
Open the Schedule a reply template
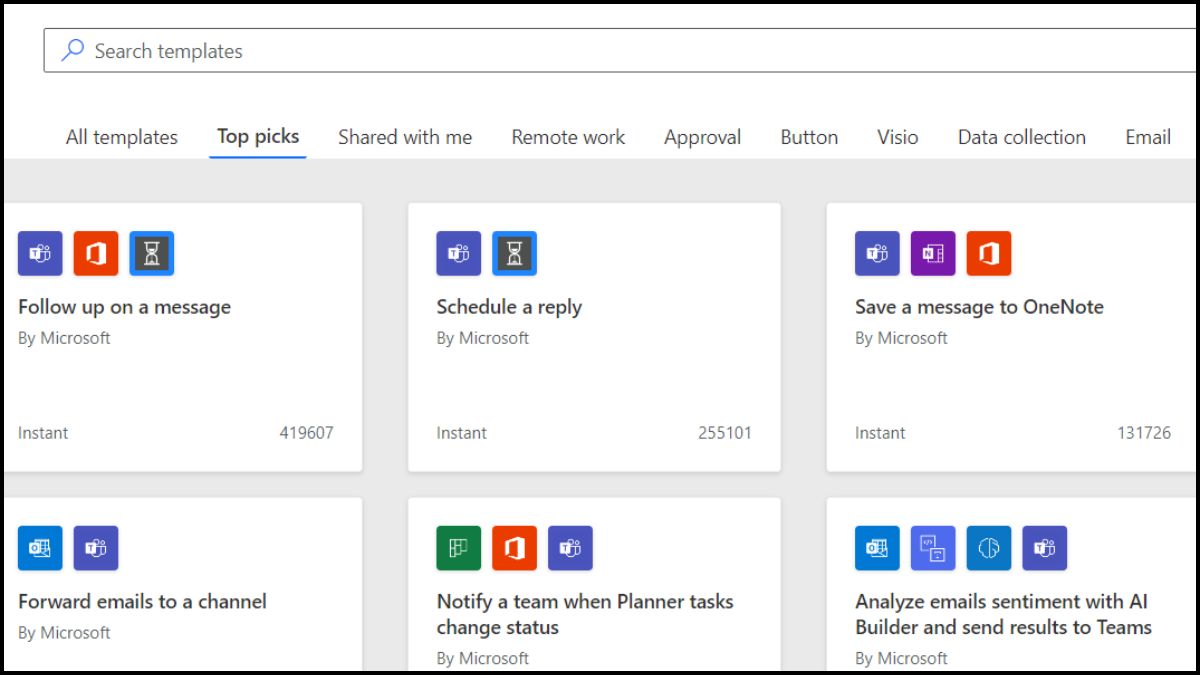click(x=509, y=307)
